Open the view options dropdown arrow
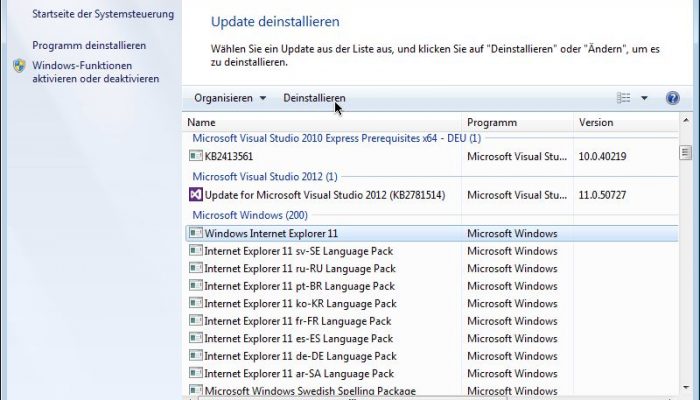Image resolution: width=700 pixels, height=400 pixels. [x=644, y=98]
